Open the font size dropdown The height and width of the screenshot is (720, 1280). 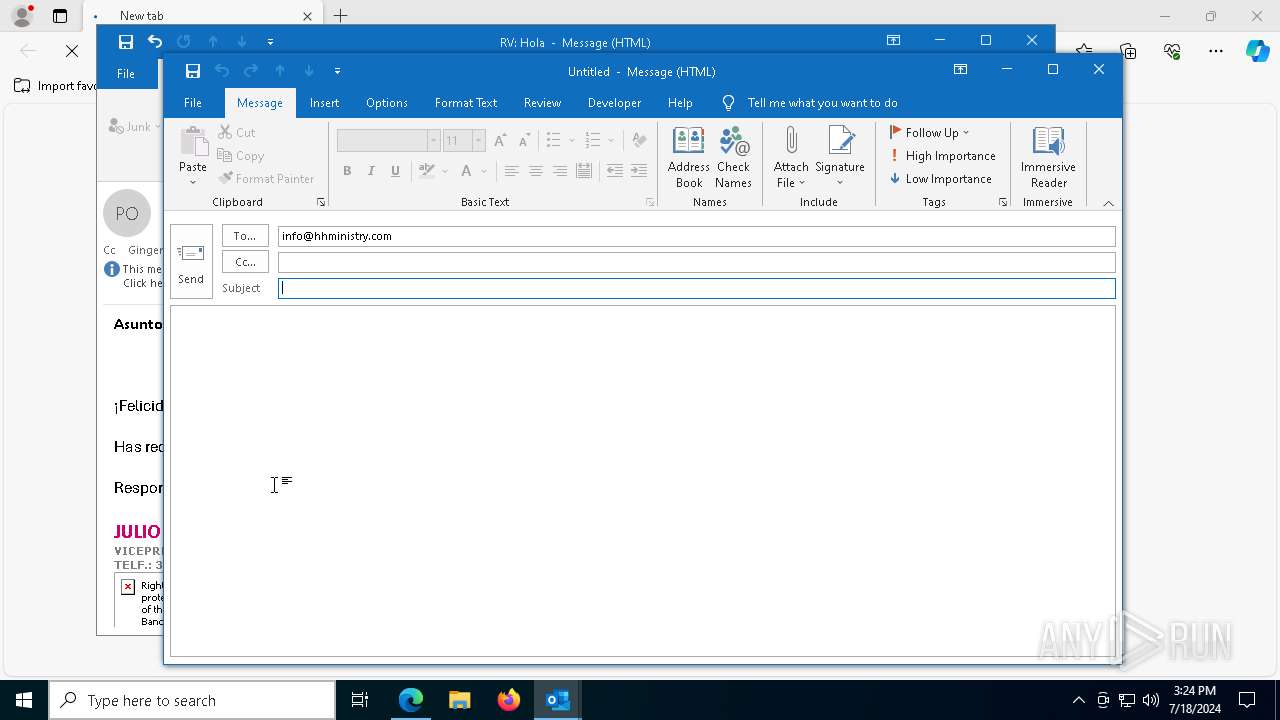(x=478, y=141)
